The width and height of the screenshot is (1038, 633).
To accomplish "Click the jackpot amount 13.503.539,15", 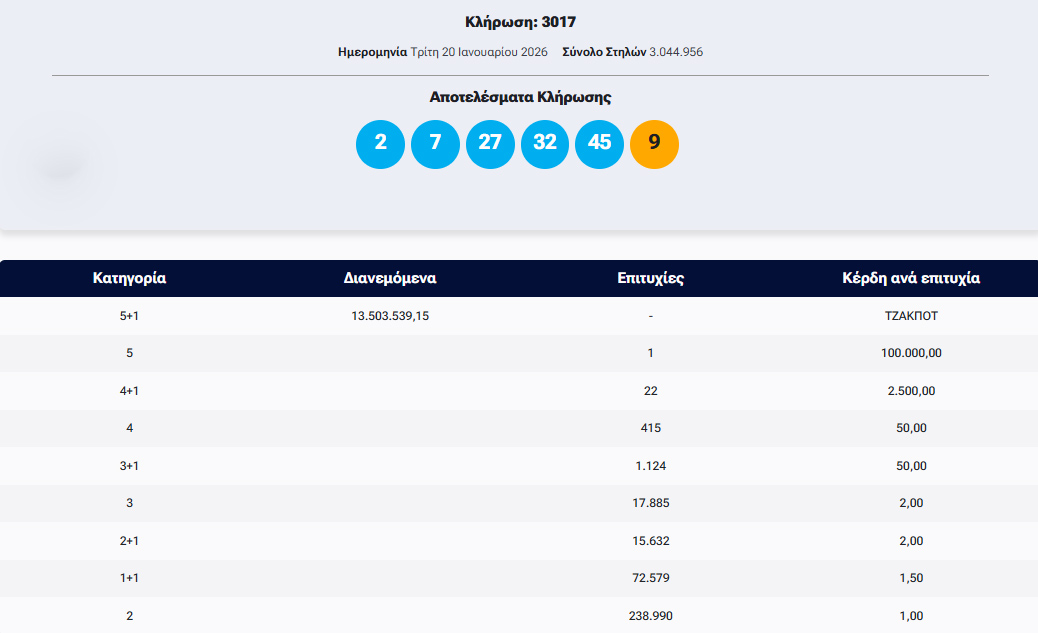I will 390,316.
